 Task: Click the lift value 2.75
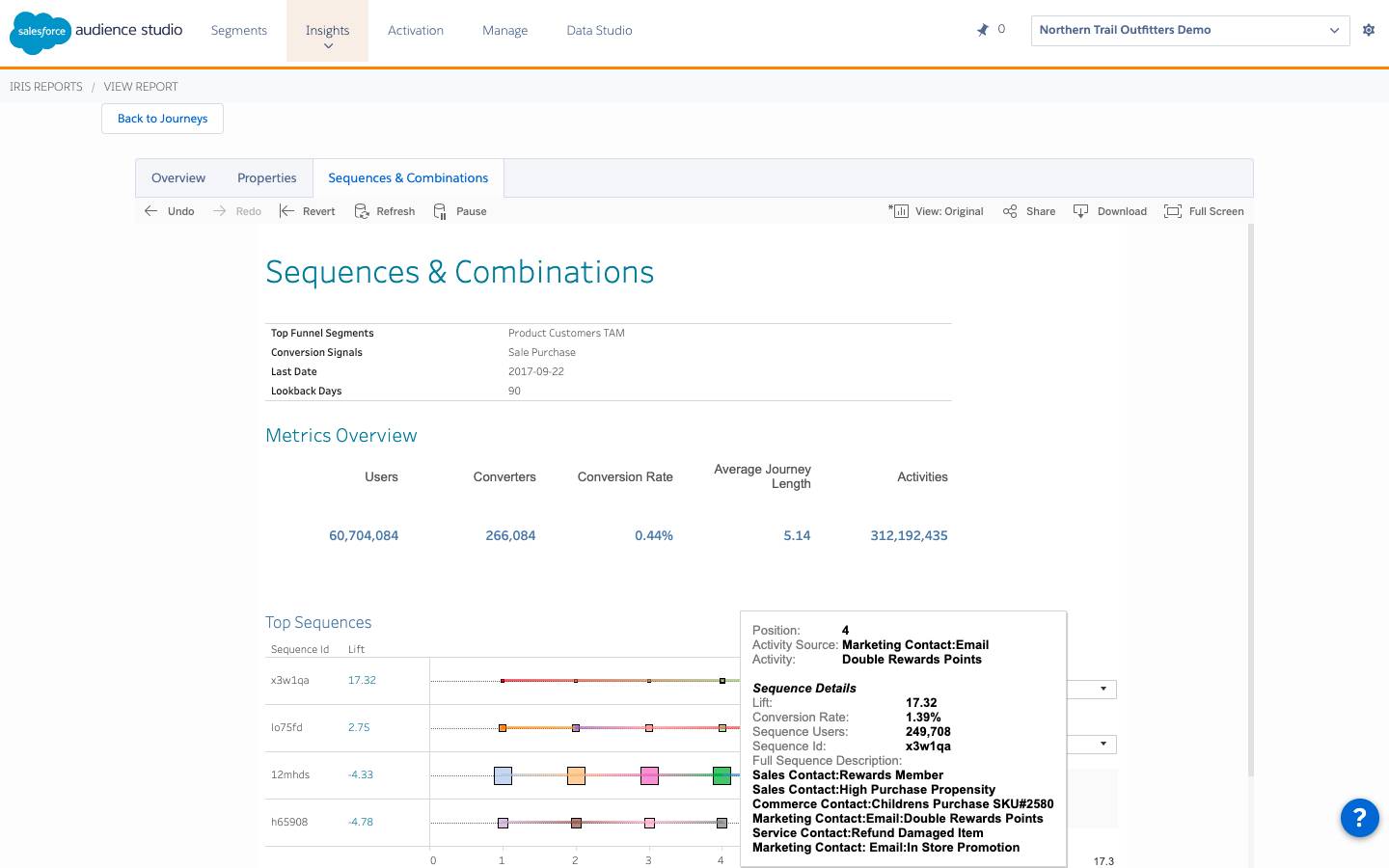point(359,727)
